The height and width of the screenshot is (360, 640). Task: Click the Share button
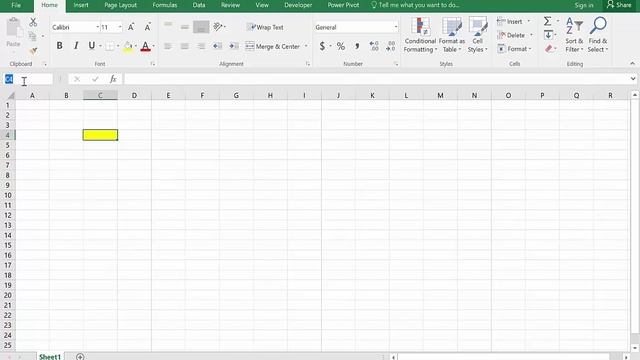pos(619,5)
